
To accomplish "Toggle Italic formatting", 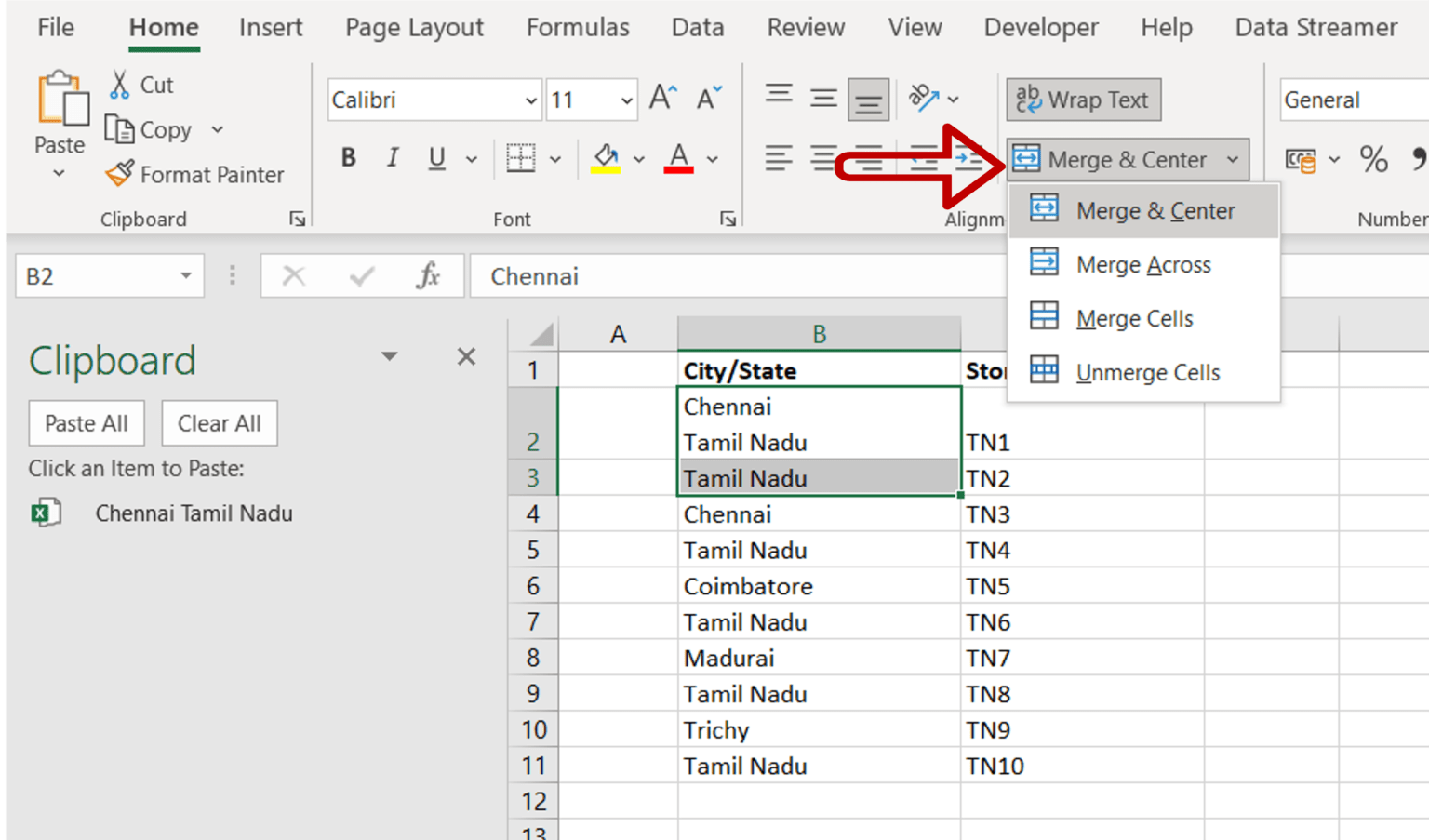I will coord(392,158).
